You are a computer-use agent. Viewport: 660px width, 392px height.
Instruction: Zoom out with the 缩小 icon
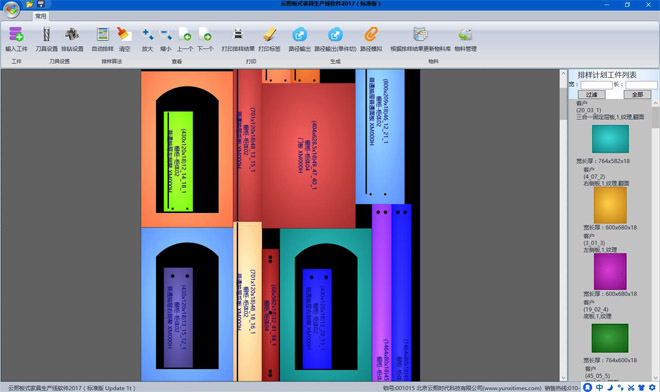165,39
